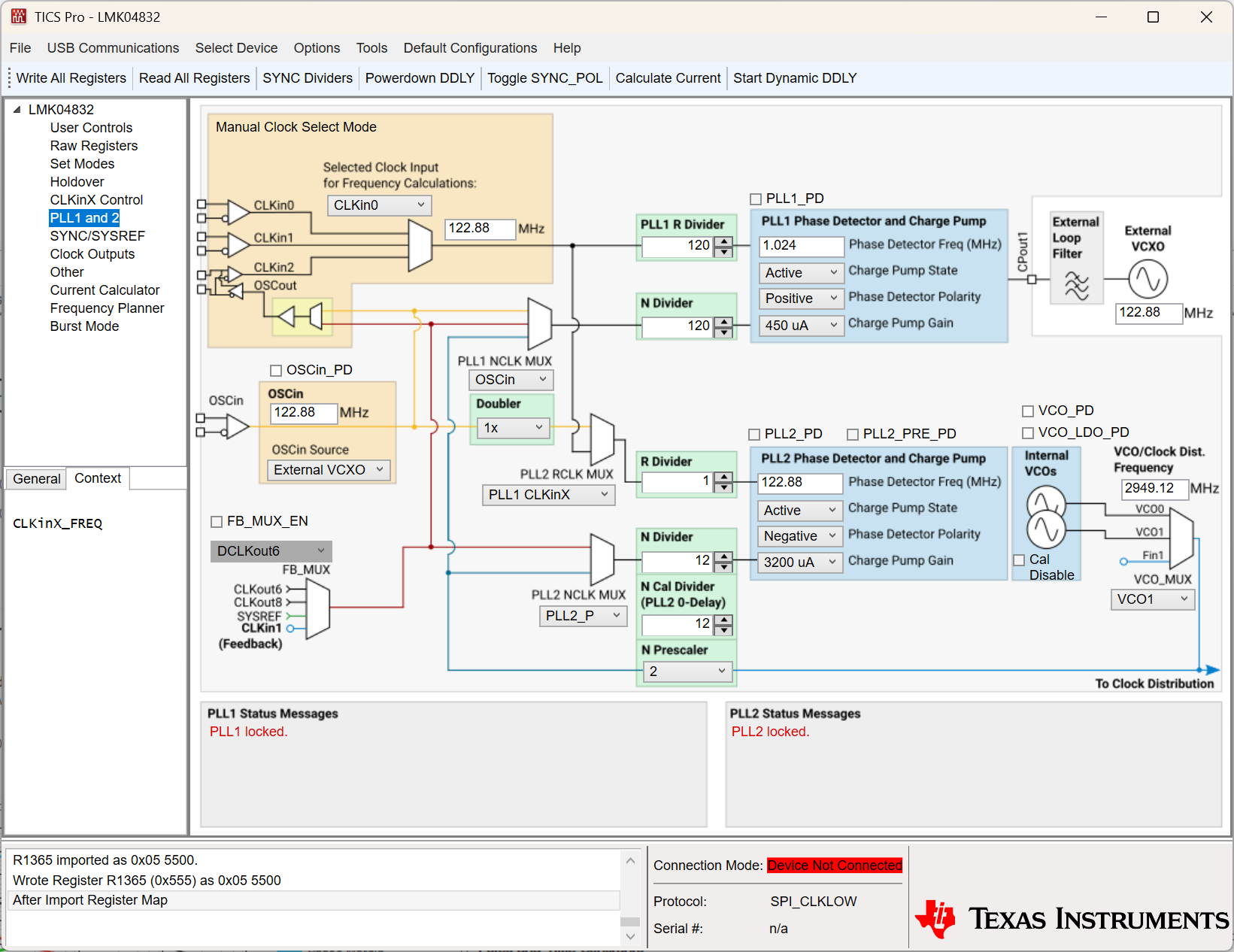This screenshot has height=952, width=1234.
Task: Switch to the Context tab
Action: [98, 478]
